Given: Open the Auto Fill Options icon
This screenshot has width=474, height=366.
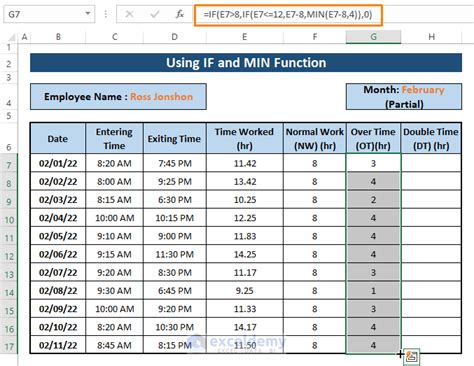Looking at the screenshot, I should click(x=411, y=357).
